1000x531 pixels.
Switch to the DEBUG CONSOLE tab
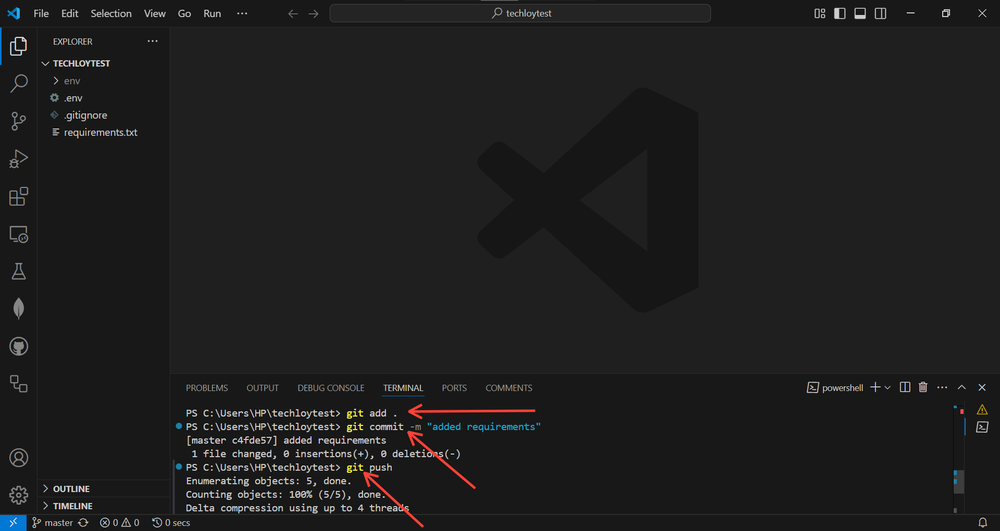pyautogui.click(x=330, y=388)
